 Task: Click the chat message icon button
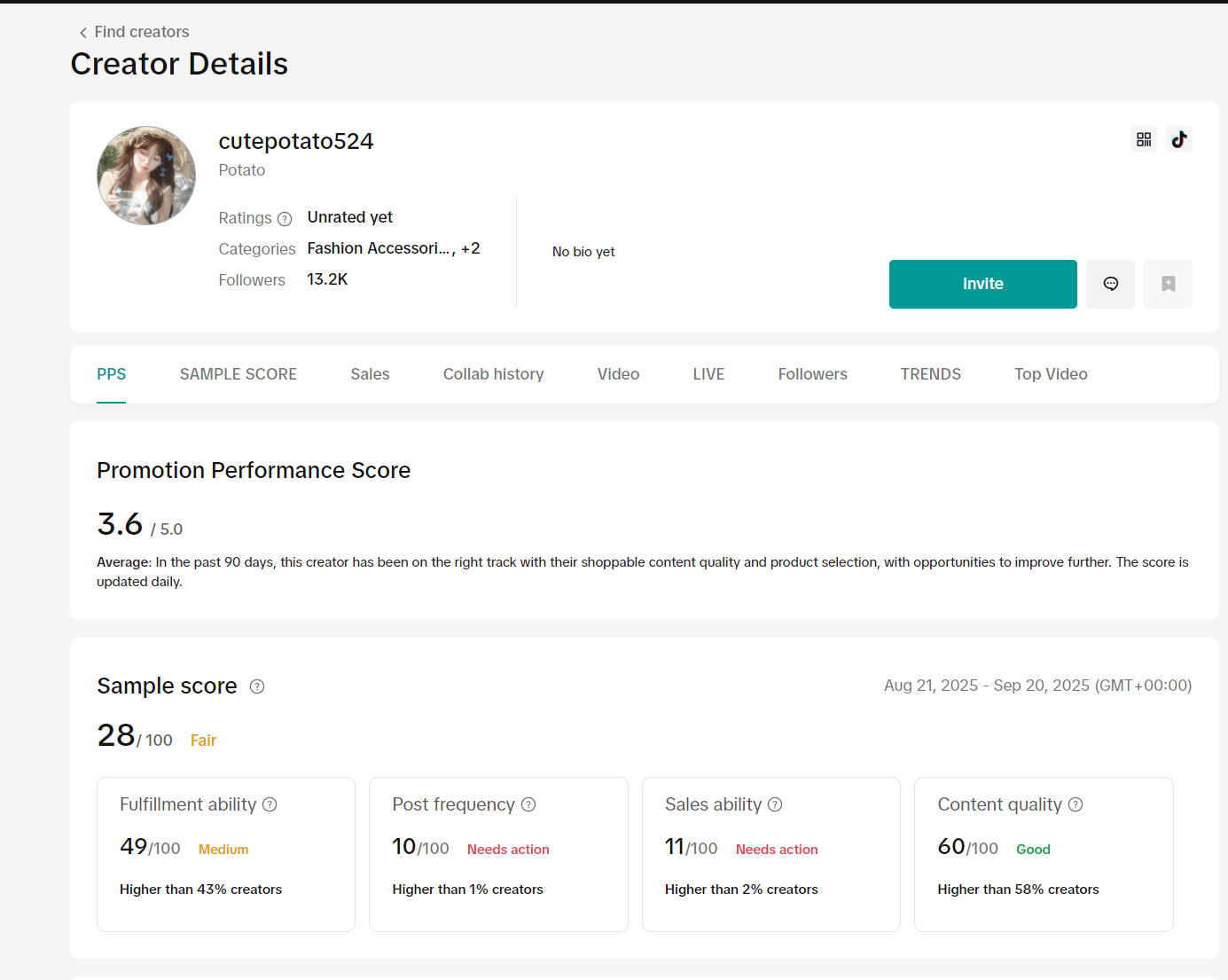1110,284
